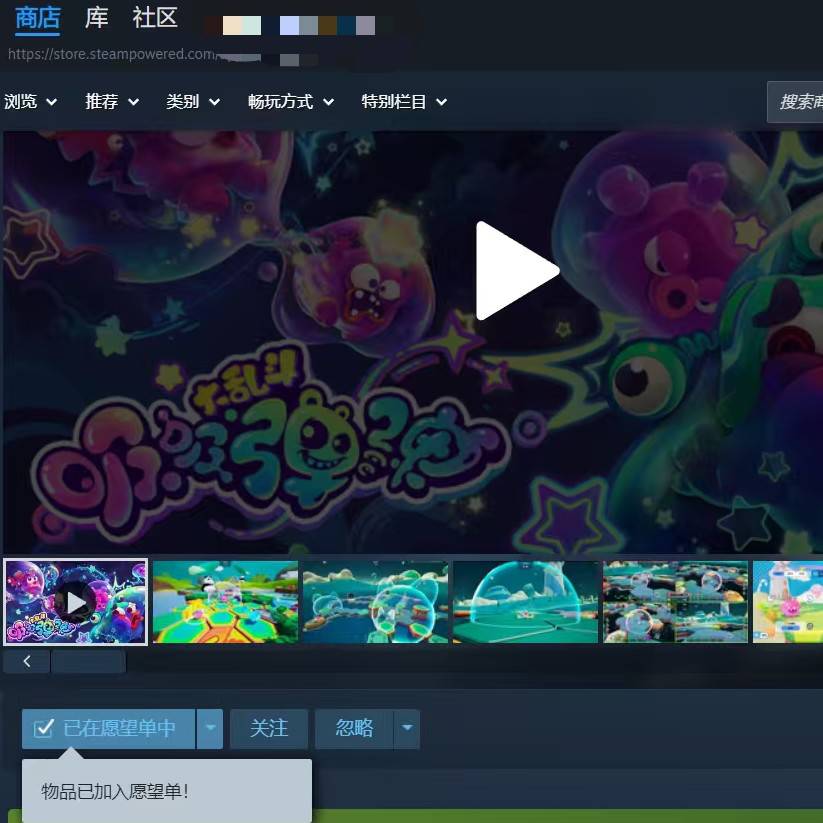
Task: Click the 关注 follow button
Action: point(269,729)
